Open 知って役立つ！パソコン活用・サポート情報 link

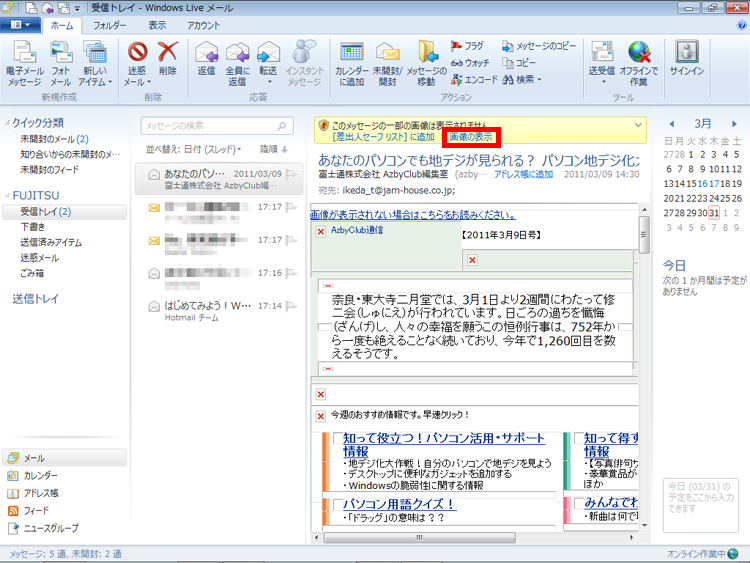444,444
